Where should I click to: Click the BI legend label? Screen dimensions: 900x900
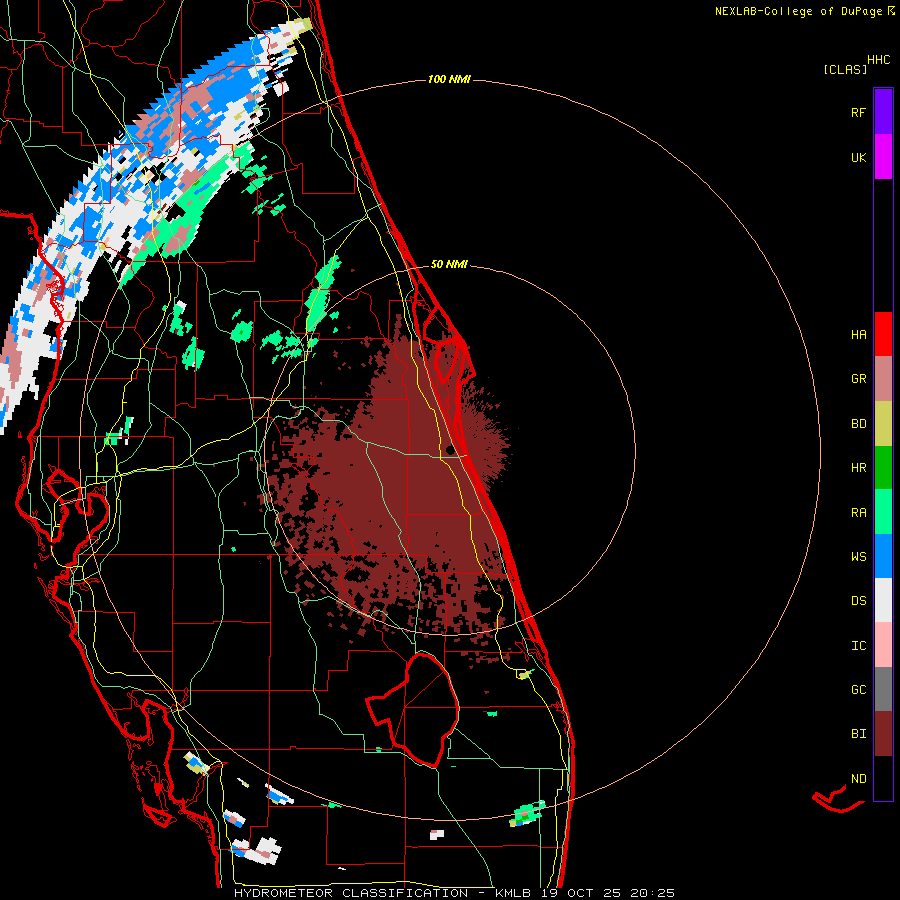point(858,734)
